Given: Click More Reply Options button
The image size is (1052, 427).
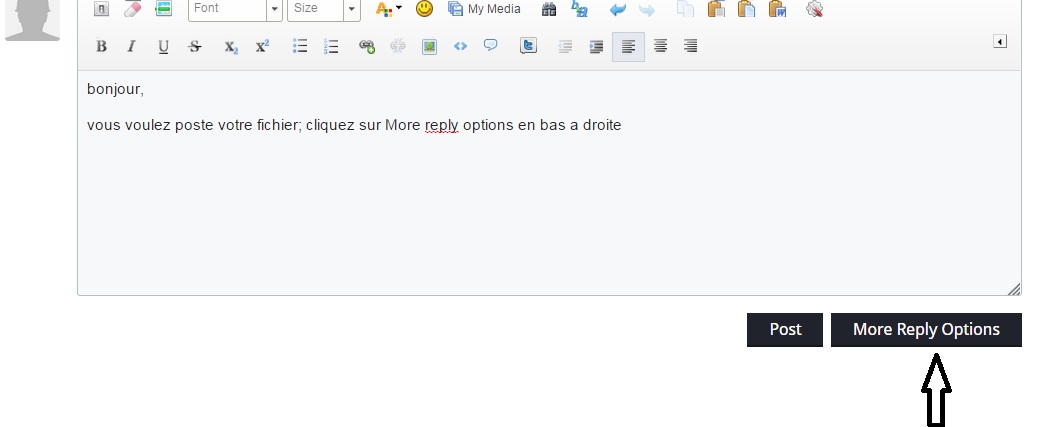Looking at the screenshot, I should pos(926,330).
